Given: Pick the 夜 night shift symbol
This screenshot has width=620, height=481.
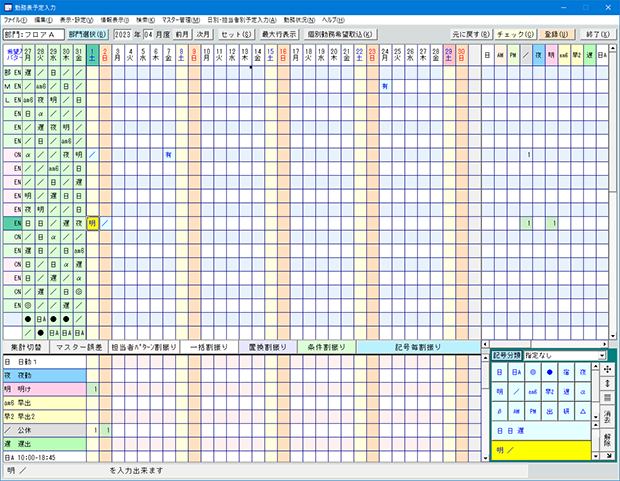Looking at the screenshot, I should pos(581,371).
